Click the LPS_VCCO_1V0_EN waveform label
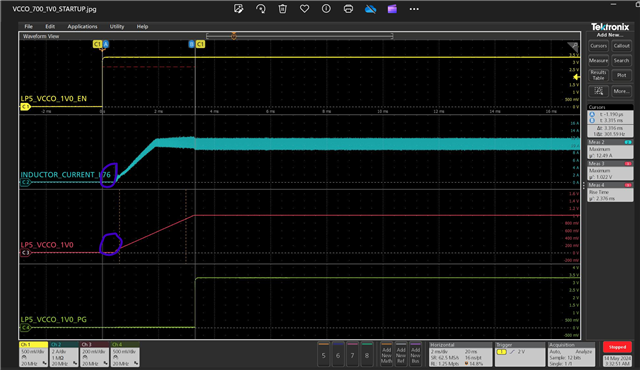Screen dimensions: 640x370 pos(53,98)
